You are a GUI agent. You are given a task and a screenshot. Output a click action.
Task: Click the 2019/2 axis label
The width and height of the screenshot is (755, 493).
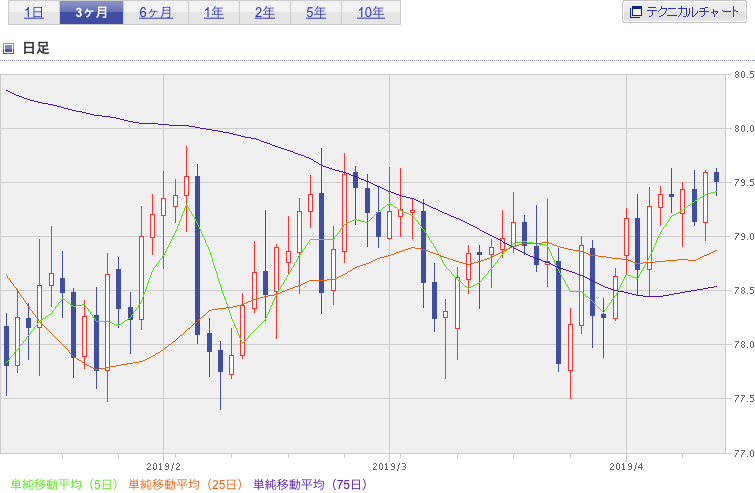(x=163, y=467)
